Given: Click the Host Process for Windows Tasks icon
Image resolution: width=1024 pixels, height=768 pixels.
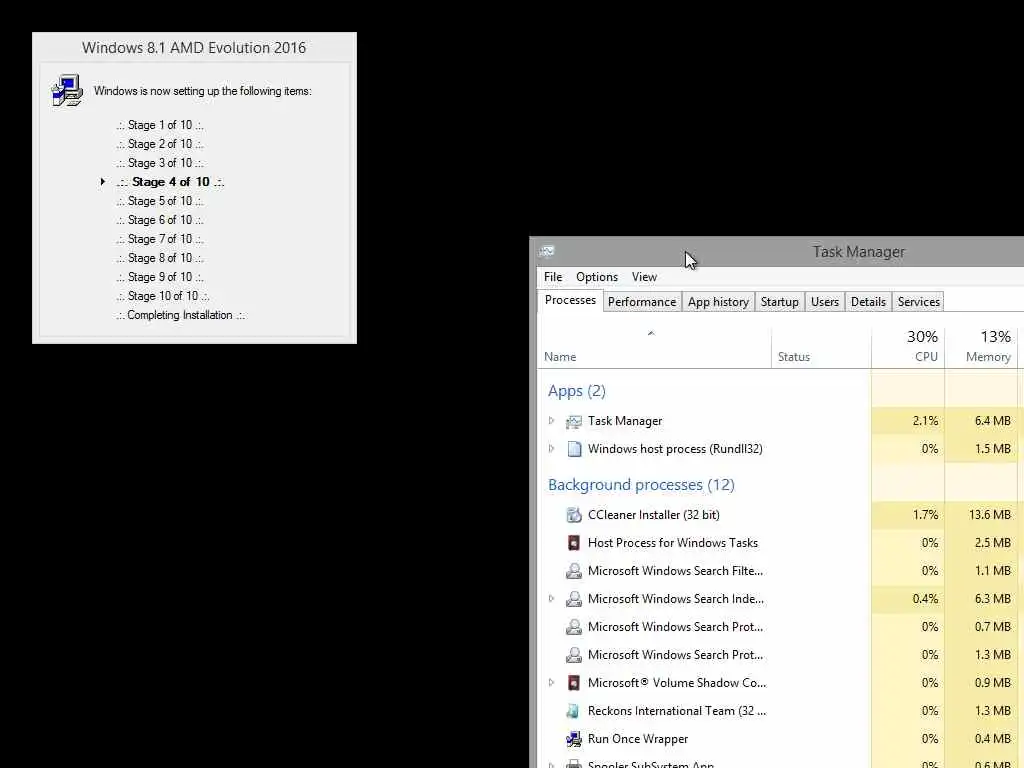Looking at the screenshot, I should coord(573,543).
